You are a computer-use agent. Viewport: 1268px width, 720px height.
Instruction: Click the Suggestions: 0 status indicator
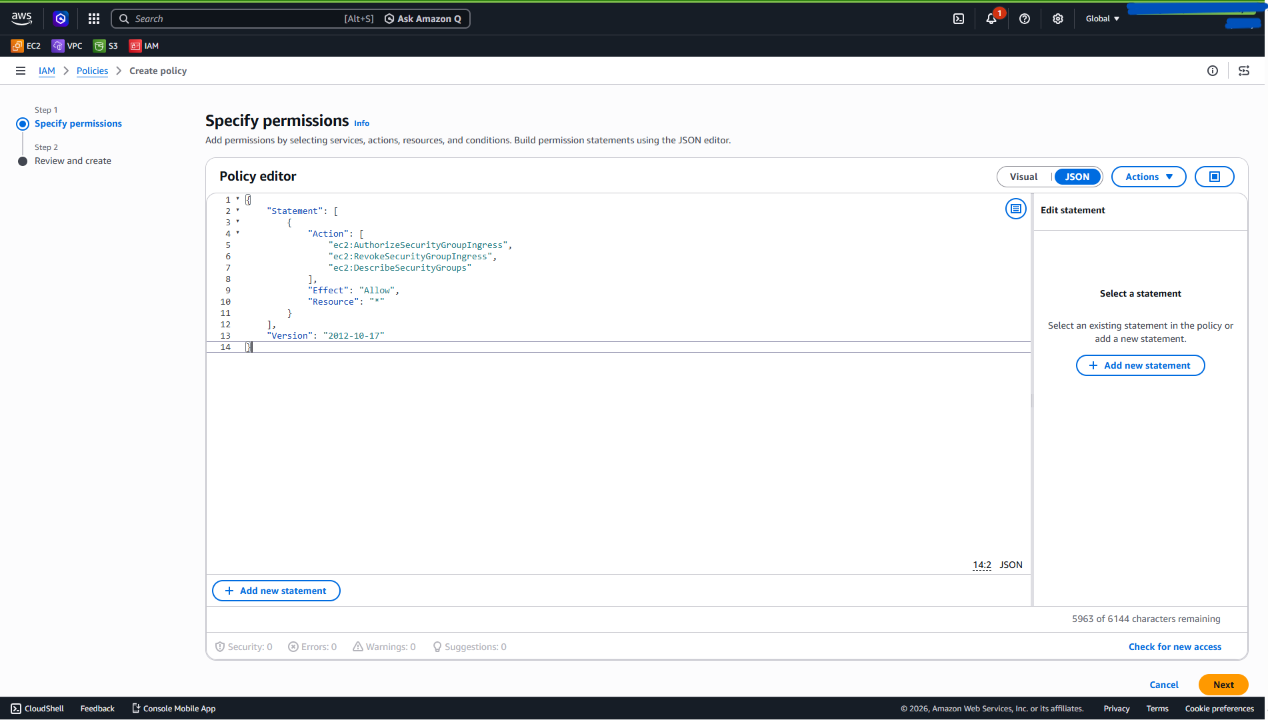[469, 647]
